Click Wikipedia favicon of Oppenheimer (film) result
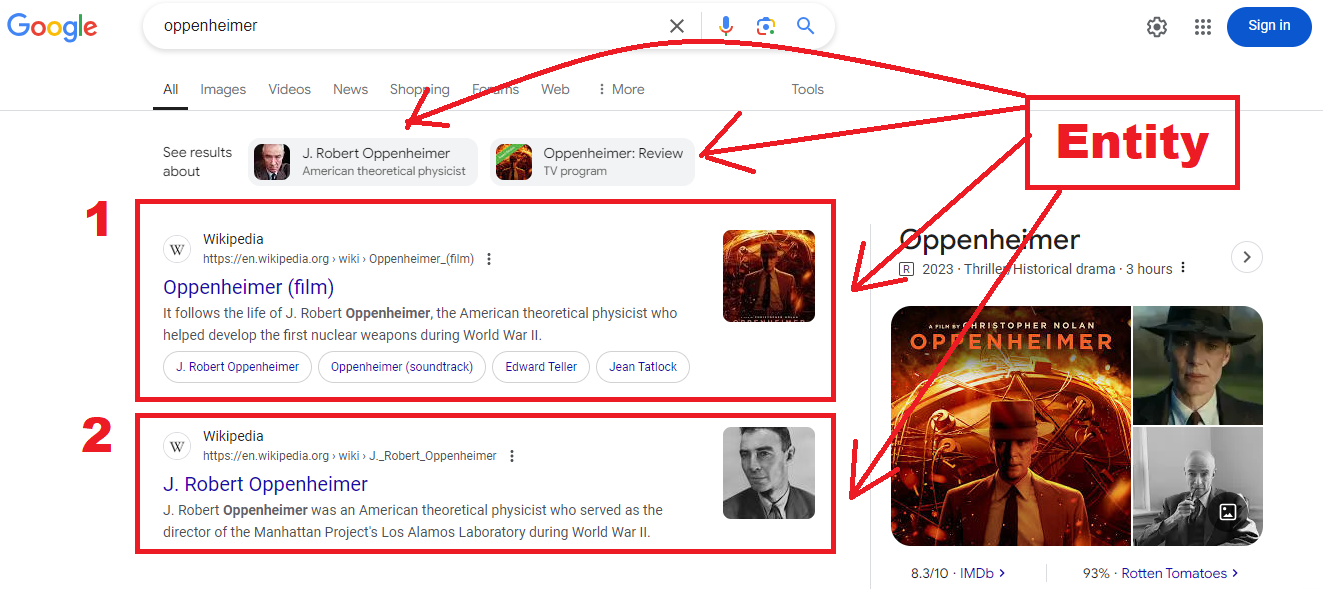 [x=177, y=249]
